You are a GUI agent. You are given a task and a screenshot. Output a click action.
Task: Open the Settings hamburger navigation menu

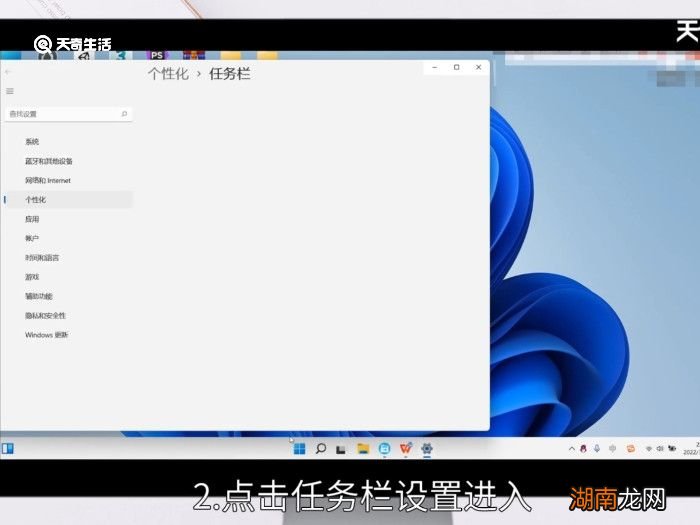pyautogui.click(x=10, y=91)
